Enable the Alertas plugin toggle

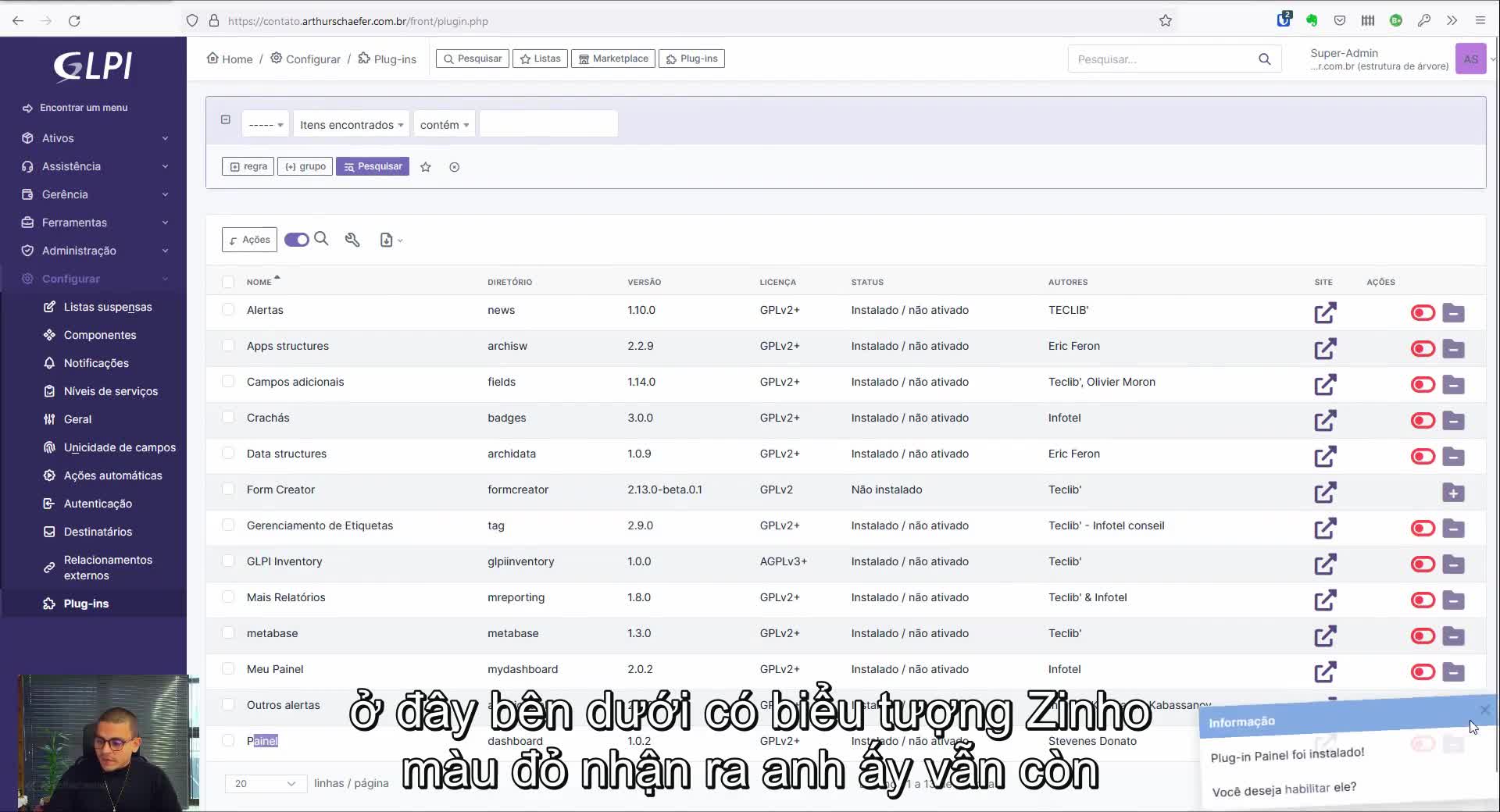pyautogui.click(x=1423, y=312)
